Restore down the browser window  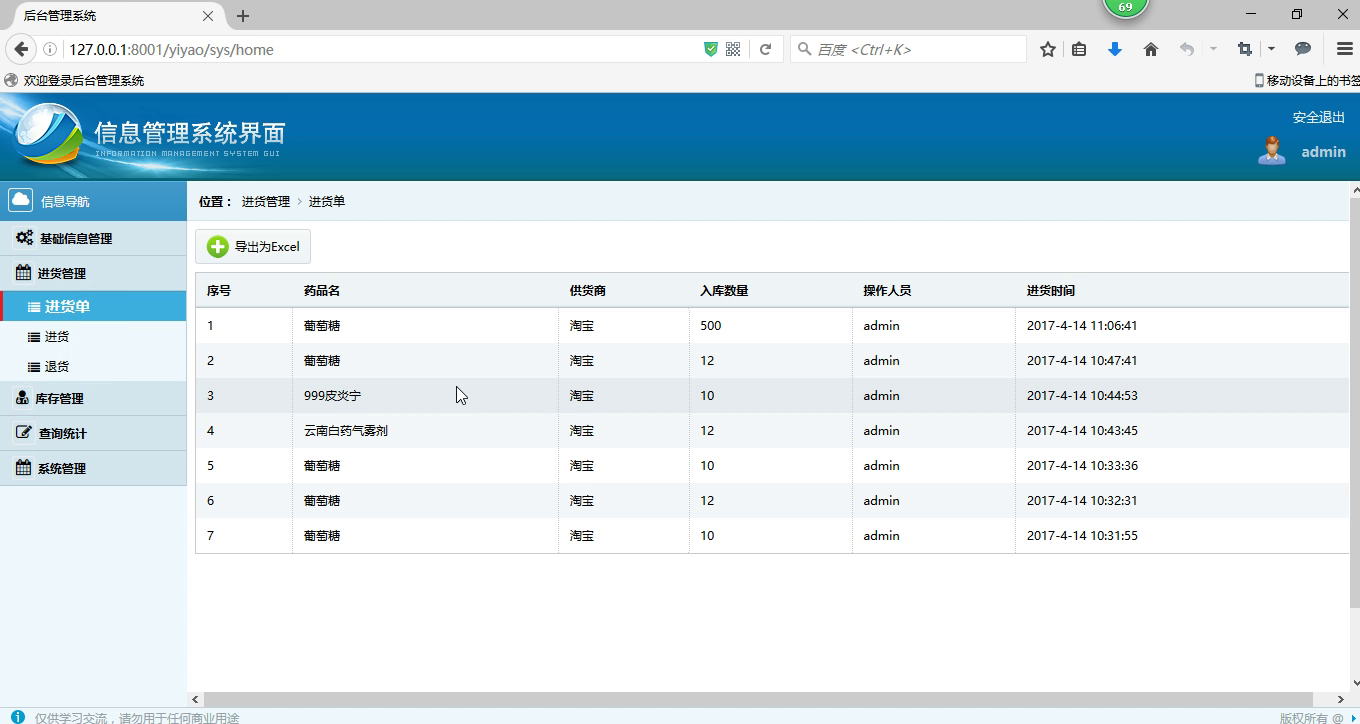point(1297,14)
